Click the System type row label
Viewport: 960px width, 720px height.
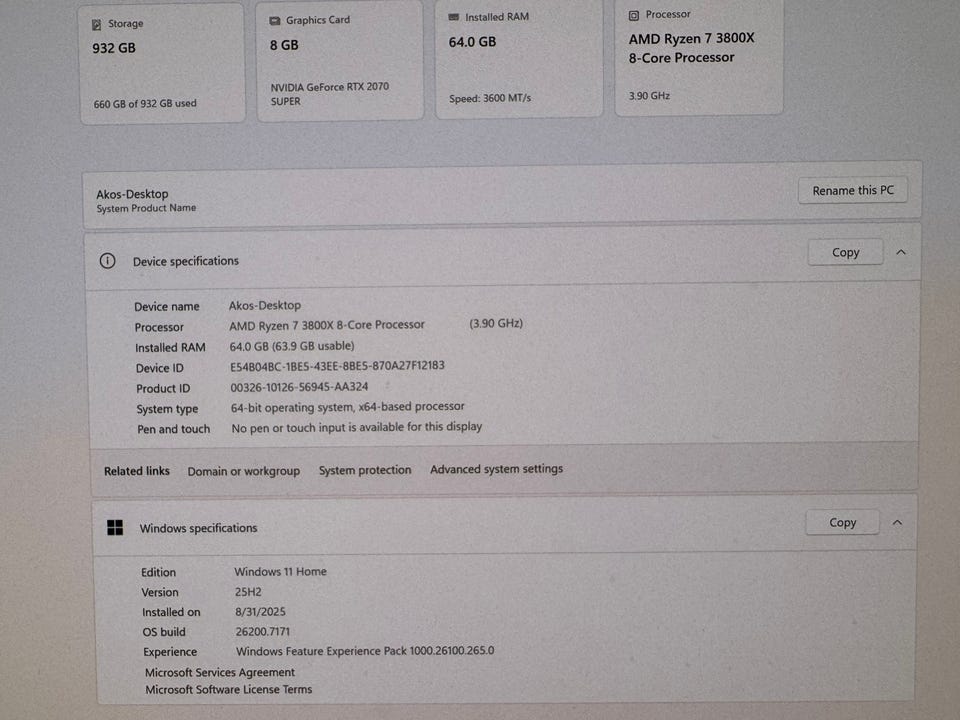(x=167, y=409)
